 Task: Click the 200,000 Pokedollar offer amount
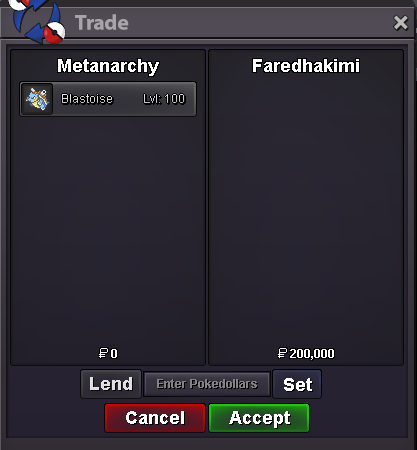pyautogui.click(x=312, y=354)
